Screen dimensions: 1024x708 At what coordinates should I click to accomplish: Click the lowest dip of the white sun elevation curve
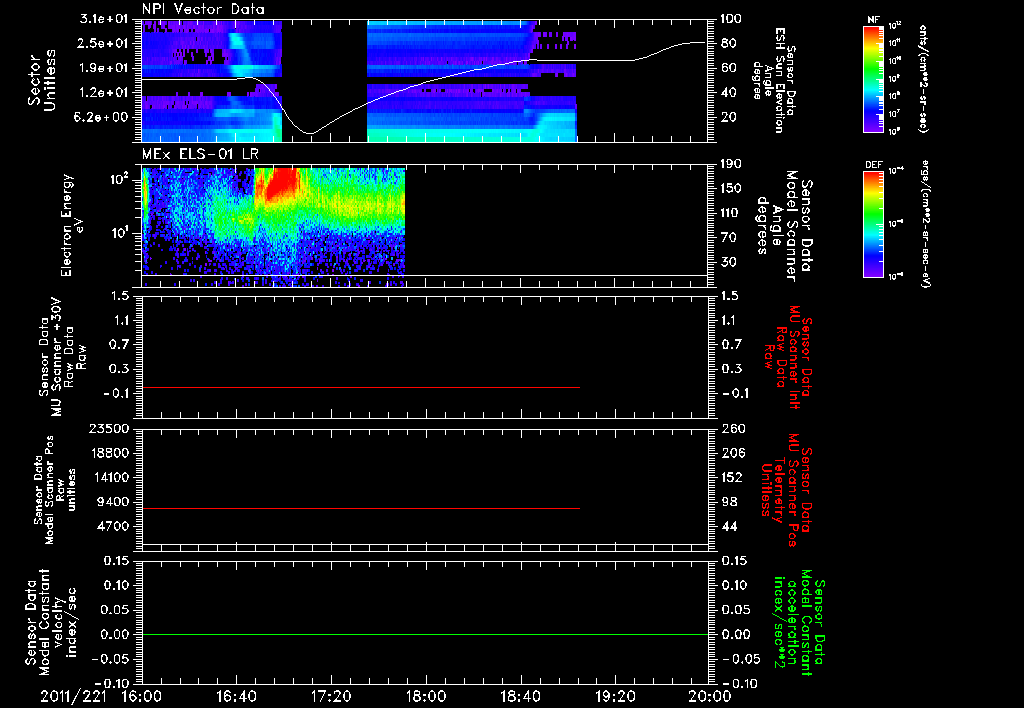pyautogui.click(x=310, y=133)
